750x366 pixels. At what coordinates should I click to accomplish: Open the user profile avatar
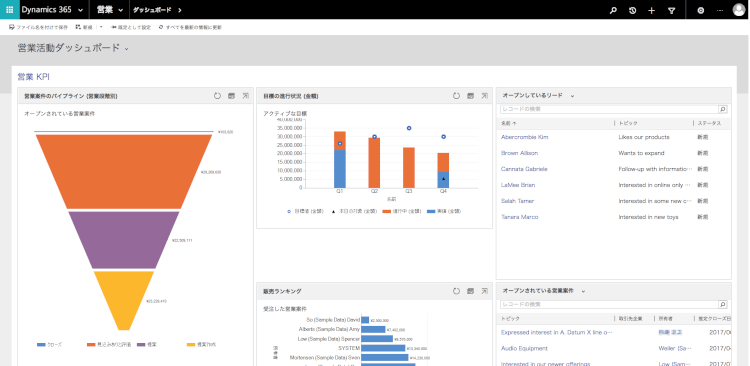739,10
